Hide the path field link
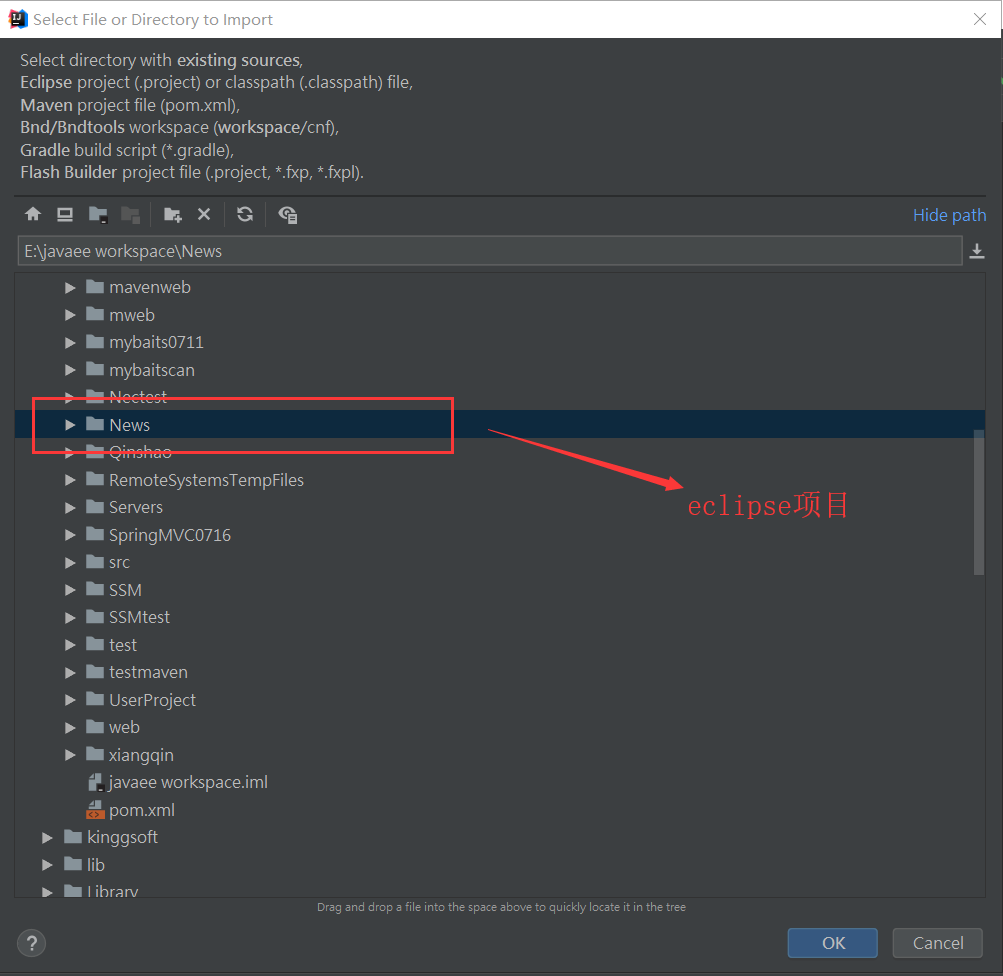Image resolution: width=1003 pixels, height=976 pixels. coord(949,215)
